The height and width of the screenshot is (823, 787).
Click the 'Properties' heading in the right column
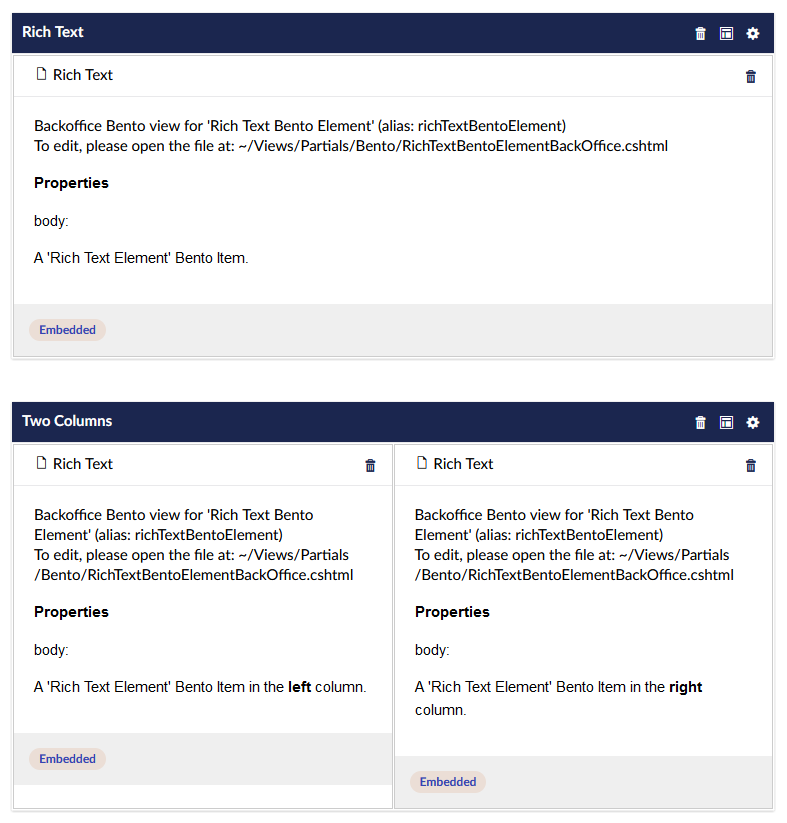452,612
